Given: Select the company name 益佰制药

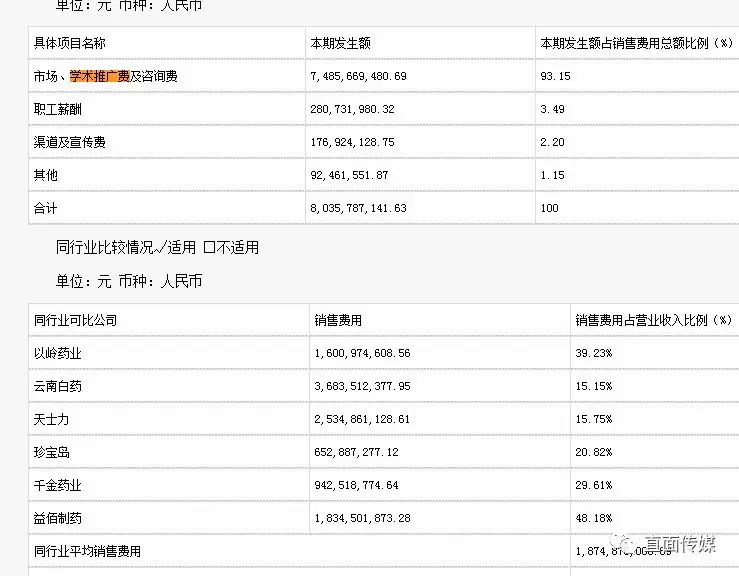Looking at the screenshot, I should (57, 518).
